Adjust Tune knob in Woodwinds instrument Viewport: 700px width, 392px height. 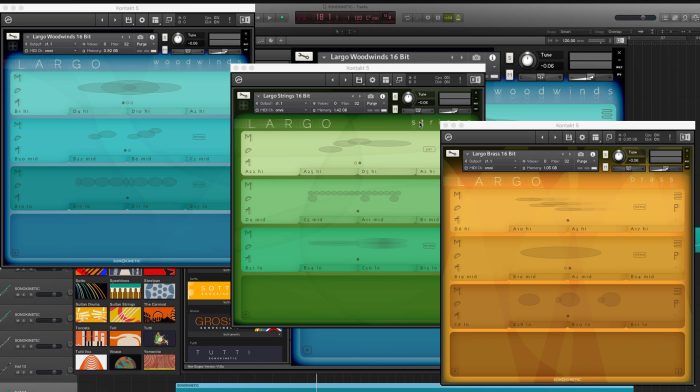[x=178, y=39]
